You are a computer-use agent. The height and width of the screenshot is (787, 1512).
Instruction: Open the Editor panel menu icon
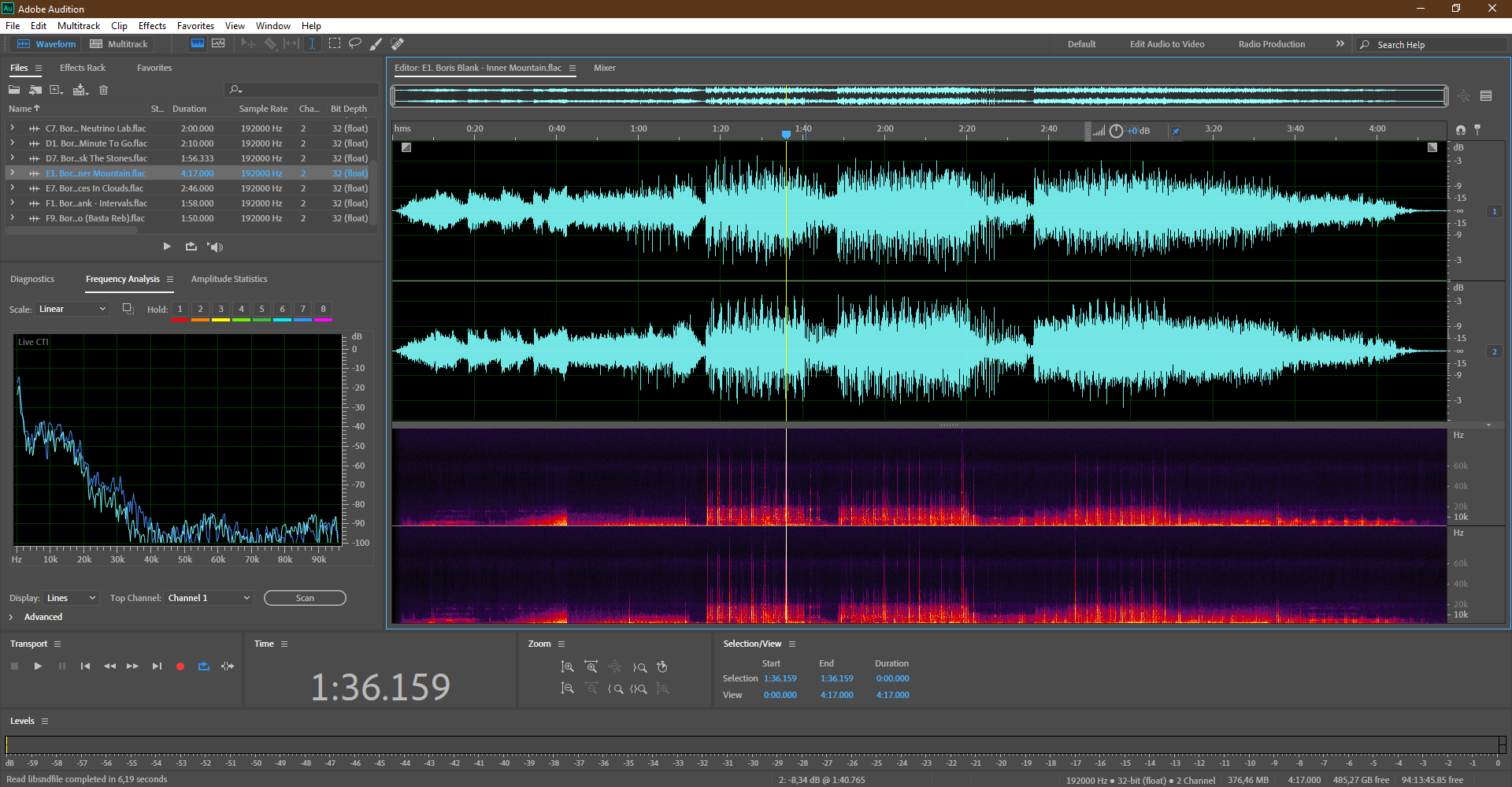coord(573,68)
